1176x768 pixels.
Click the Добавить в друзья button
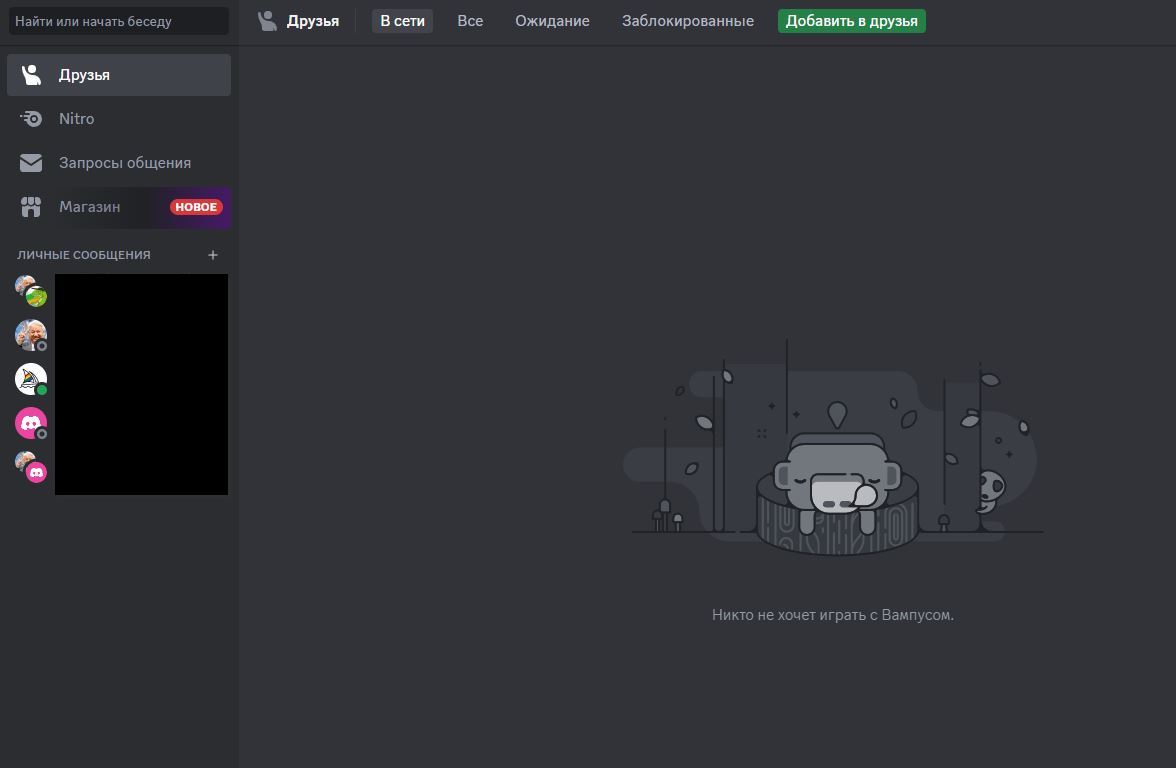coord(851,20)
